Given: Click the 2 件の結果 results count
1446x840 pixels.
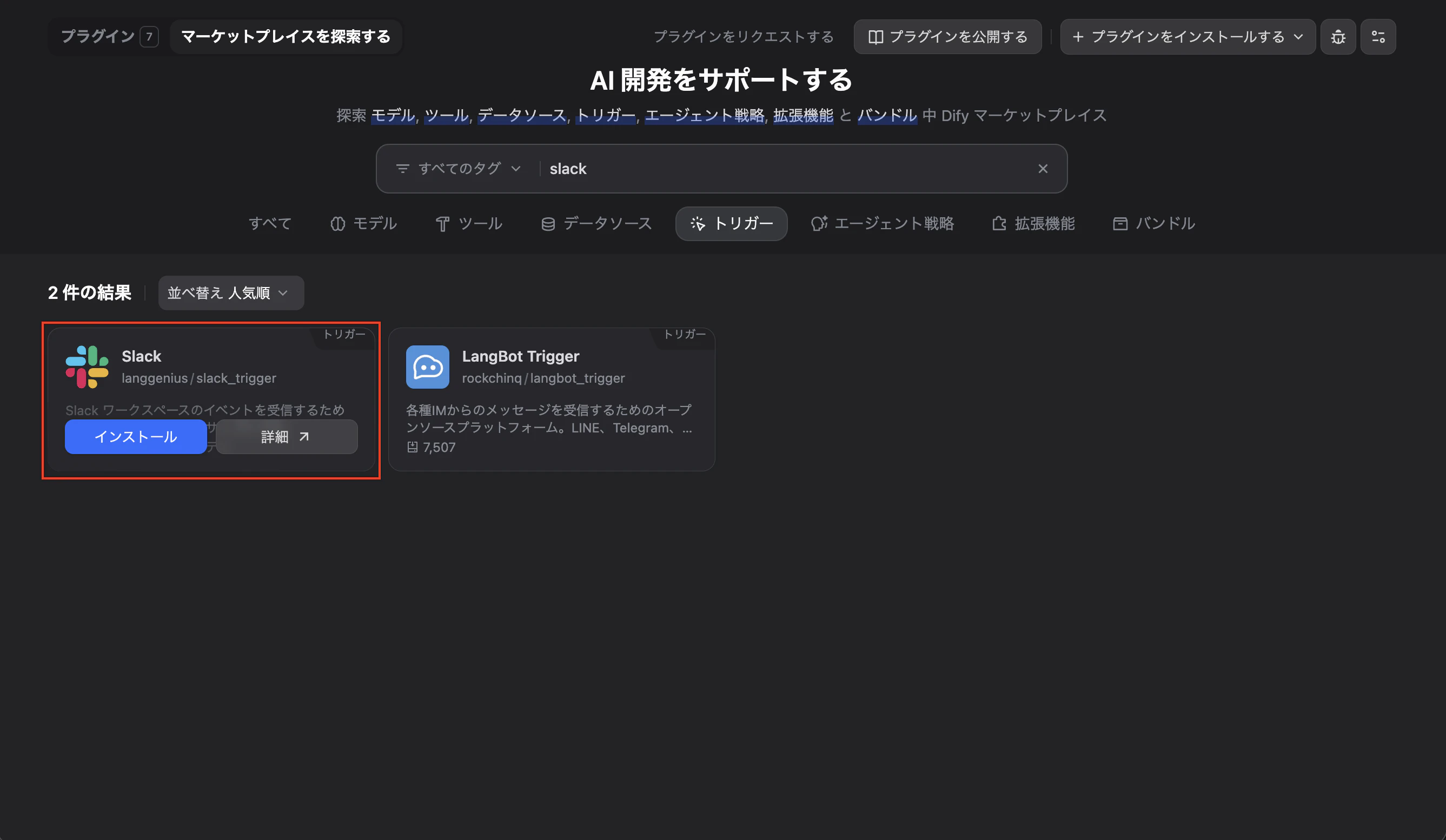Looking at the screenshot, I should pyautogui.click(x=90, y=293).
